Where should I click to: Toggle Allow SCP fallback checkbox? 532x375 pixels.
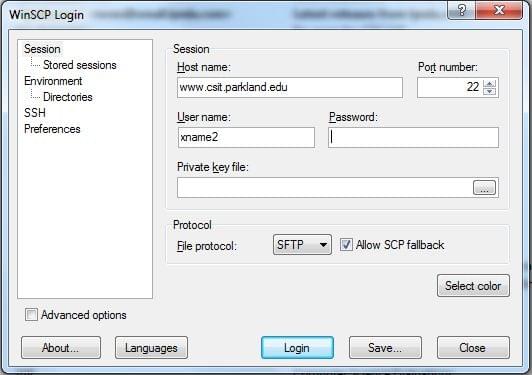click(x=346, y=244)
